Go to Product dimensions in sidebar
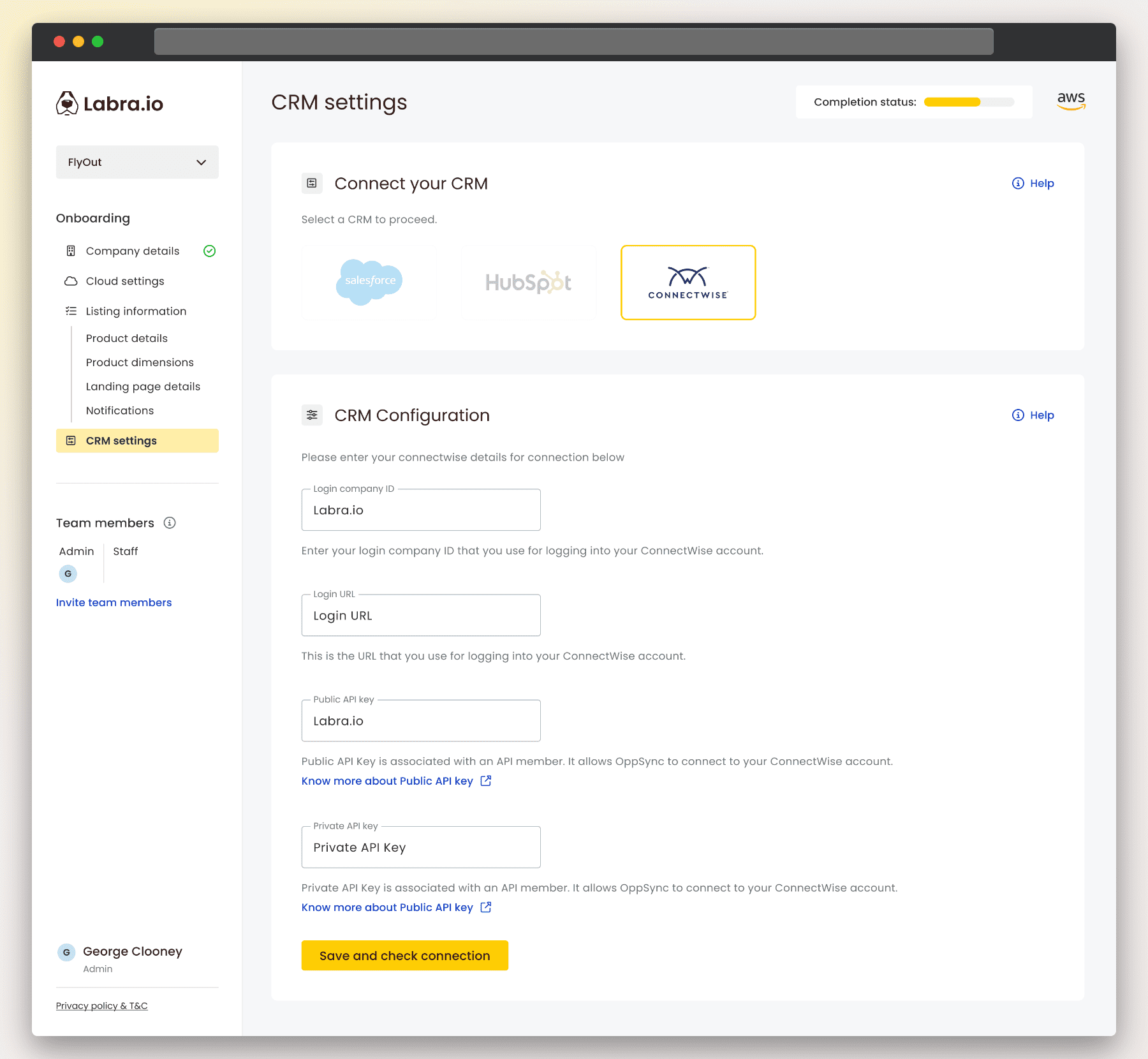This screenshot has height=1059, width=1148. [x=140, y=362]
